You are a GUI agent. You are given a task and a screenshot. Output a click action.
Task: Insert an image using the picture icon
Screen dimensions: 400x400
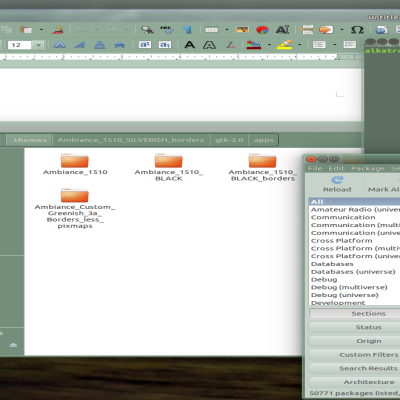(x=242, y=30)
